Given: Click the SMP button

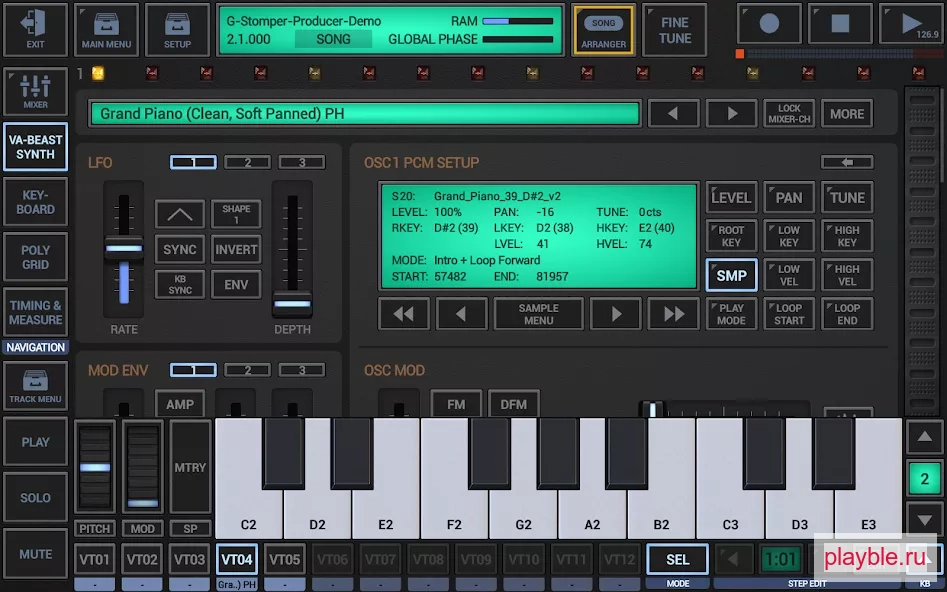Looking at the screenshot, I should (731, 275).
